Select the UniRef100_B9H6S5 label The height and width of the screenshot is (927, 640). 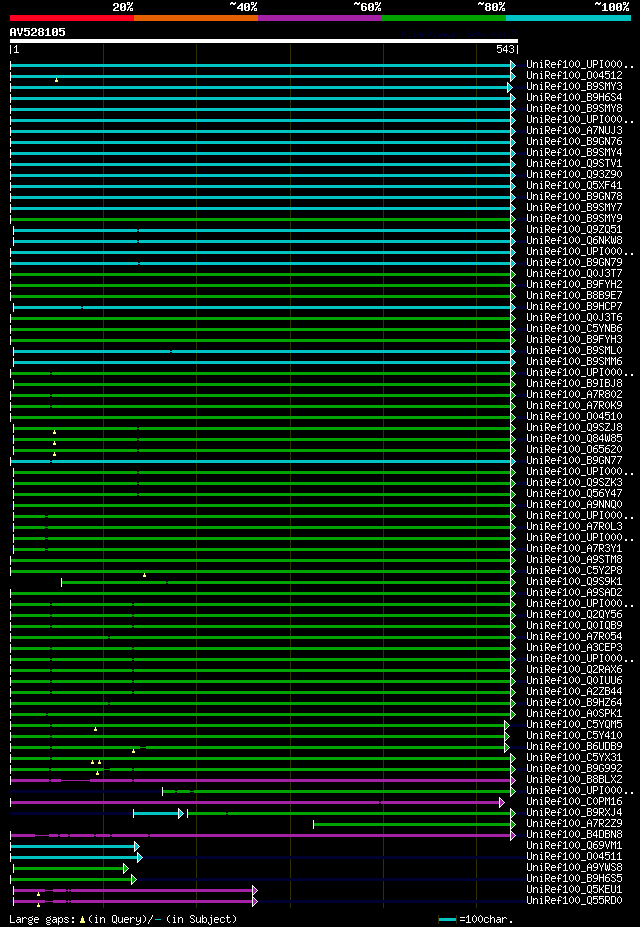tap(574, 879)
